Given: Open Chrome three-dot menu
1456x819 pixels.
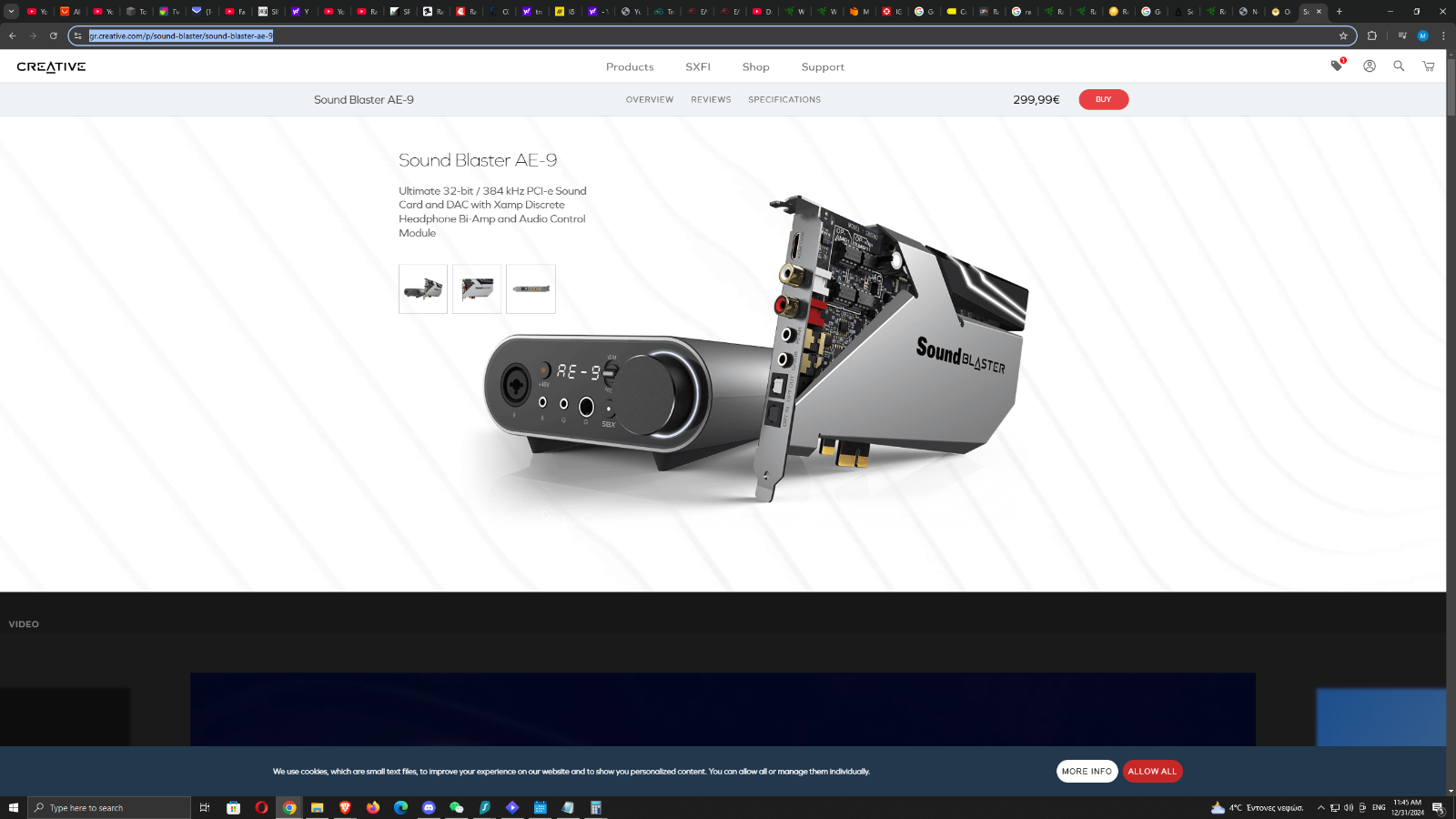Looking at the screenshot, I should pos(1443,35).
